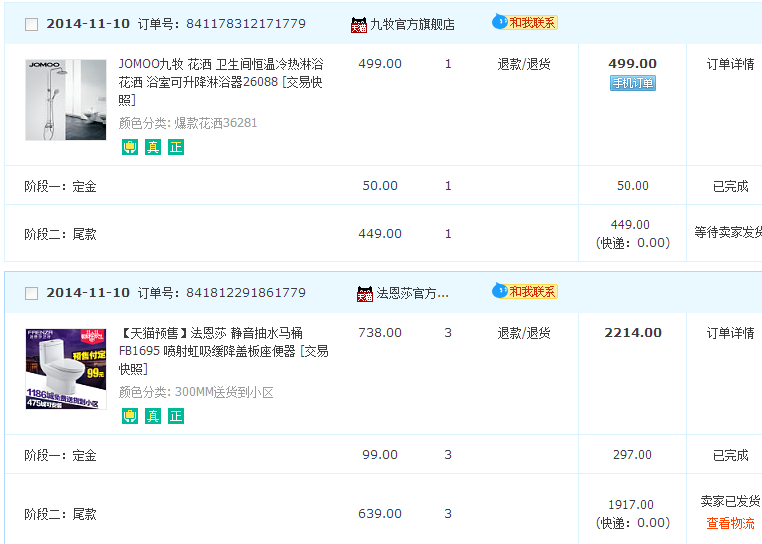Viewport: 762px width, 544px height.
Task: Click the 真 badge under JOMOO shower product
Action: (x=152, y=147)
